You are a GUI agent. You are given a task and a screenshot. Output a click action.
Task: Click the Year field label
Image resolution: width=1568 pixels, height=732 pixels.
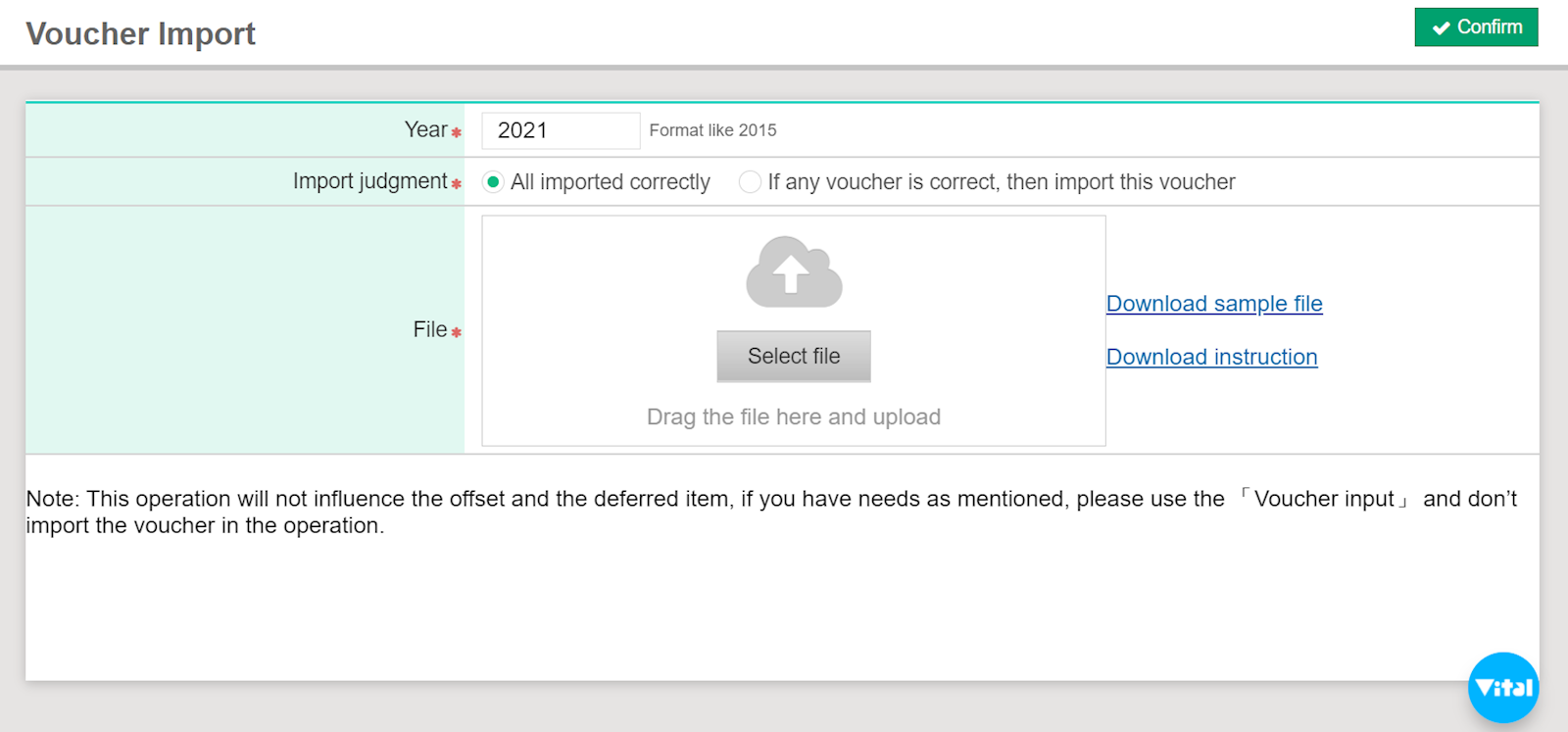pos(425,130)
